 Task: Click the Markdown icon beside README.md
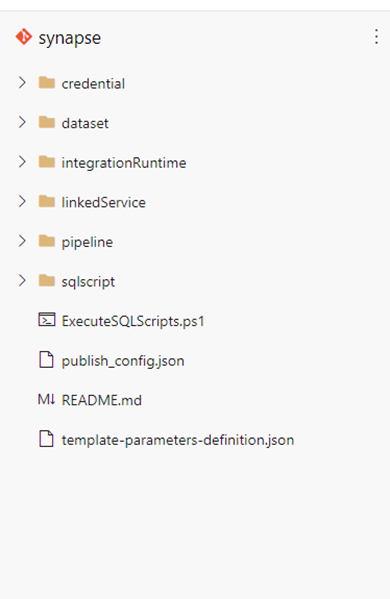(x=47, y=400)
